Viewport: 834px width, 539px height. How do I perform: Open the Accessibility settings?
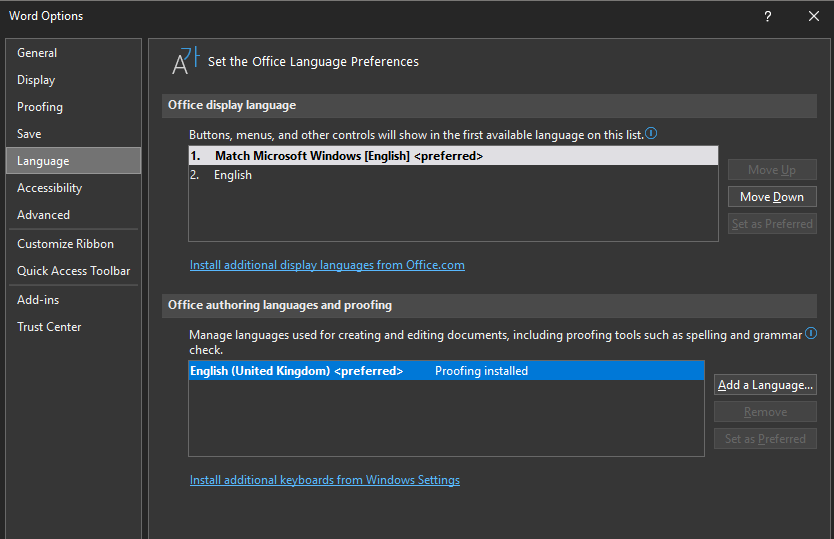[73, 188]
